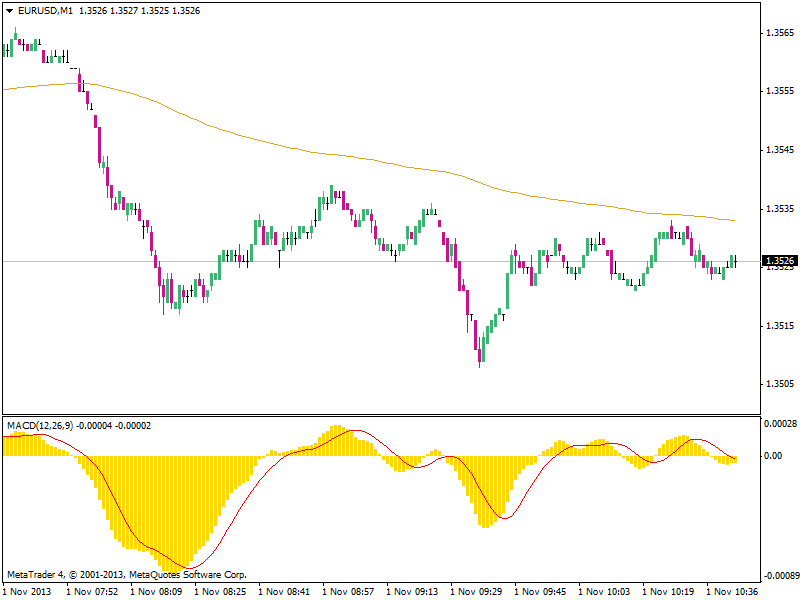
Task: Click the triangle arrow beside EURUSD,M1
Action: pyautogui.click(x=9, y=11)
